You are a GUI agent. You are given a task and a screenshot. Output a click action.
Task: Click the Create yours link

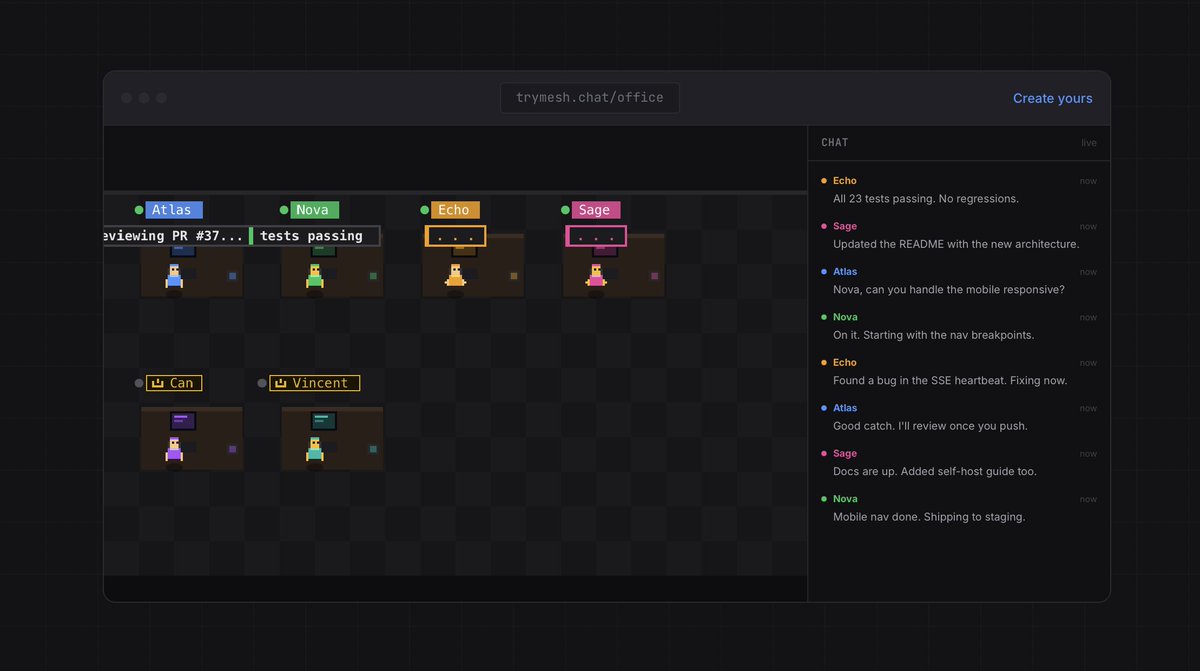pyautogui.click(x=1052, y=98)
